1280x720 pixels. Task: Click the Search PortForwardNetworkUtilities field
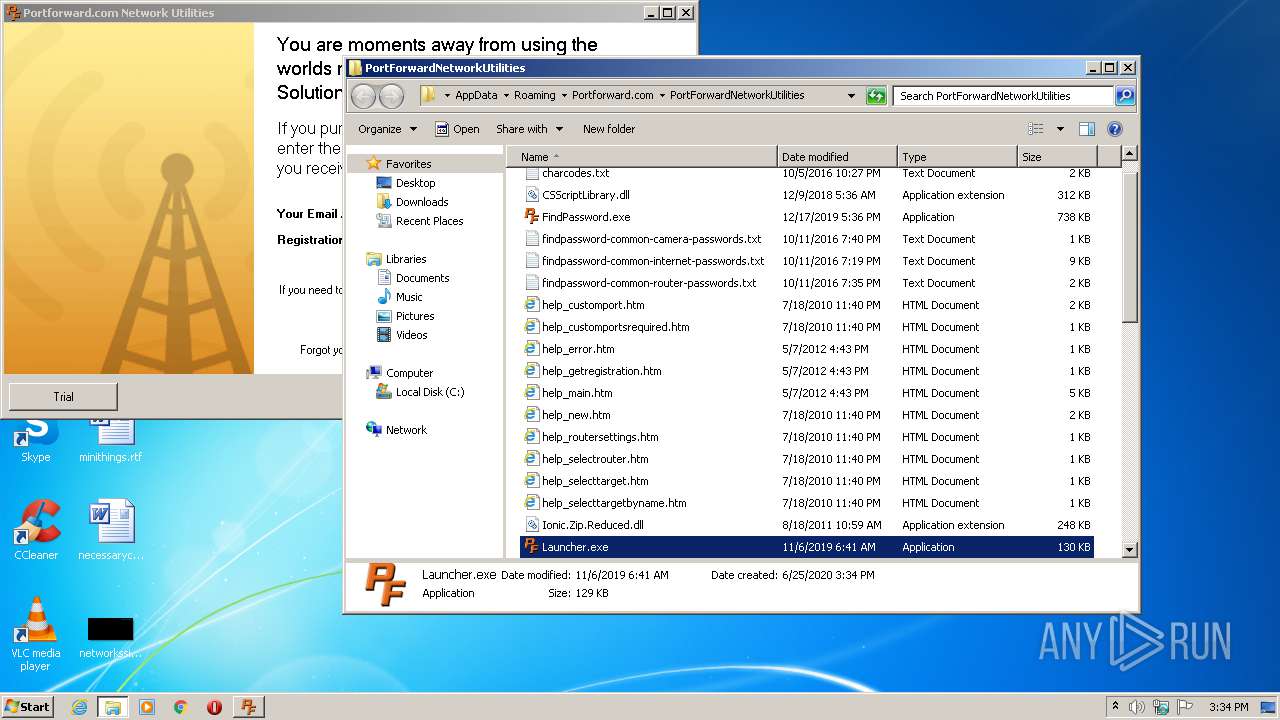point(1003,96)
